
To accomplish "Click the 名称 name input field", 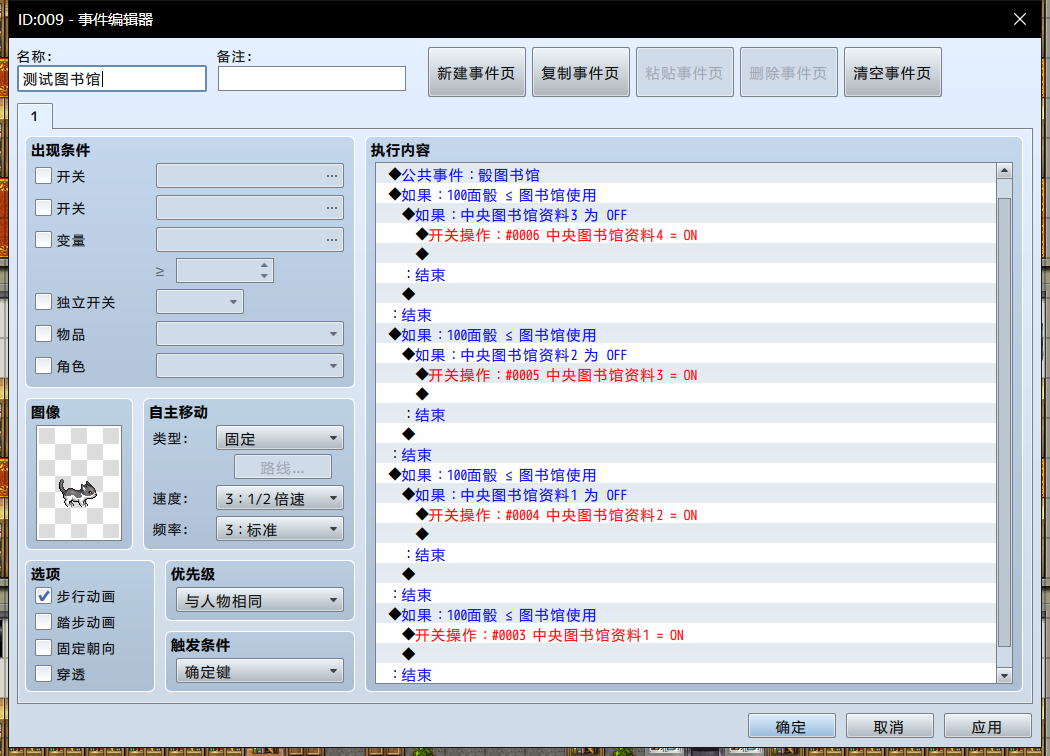I will point(112,79).
